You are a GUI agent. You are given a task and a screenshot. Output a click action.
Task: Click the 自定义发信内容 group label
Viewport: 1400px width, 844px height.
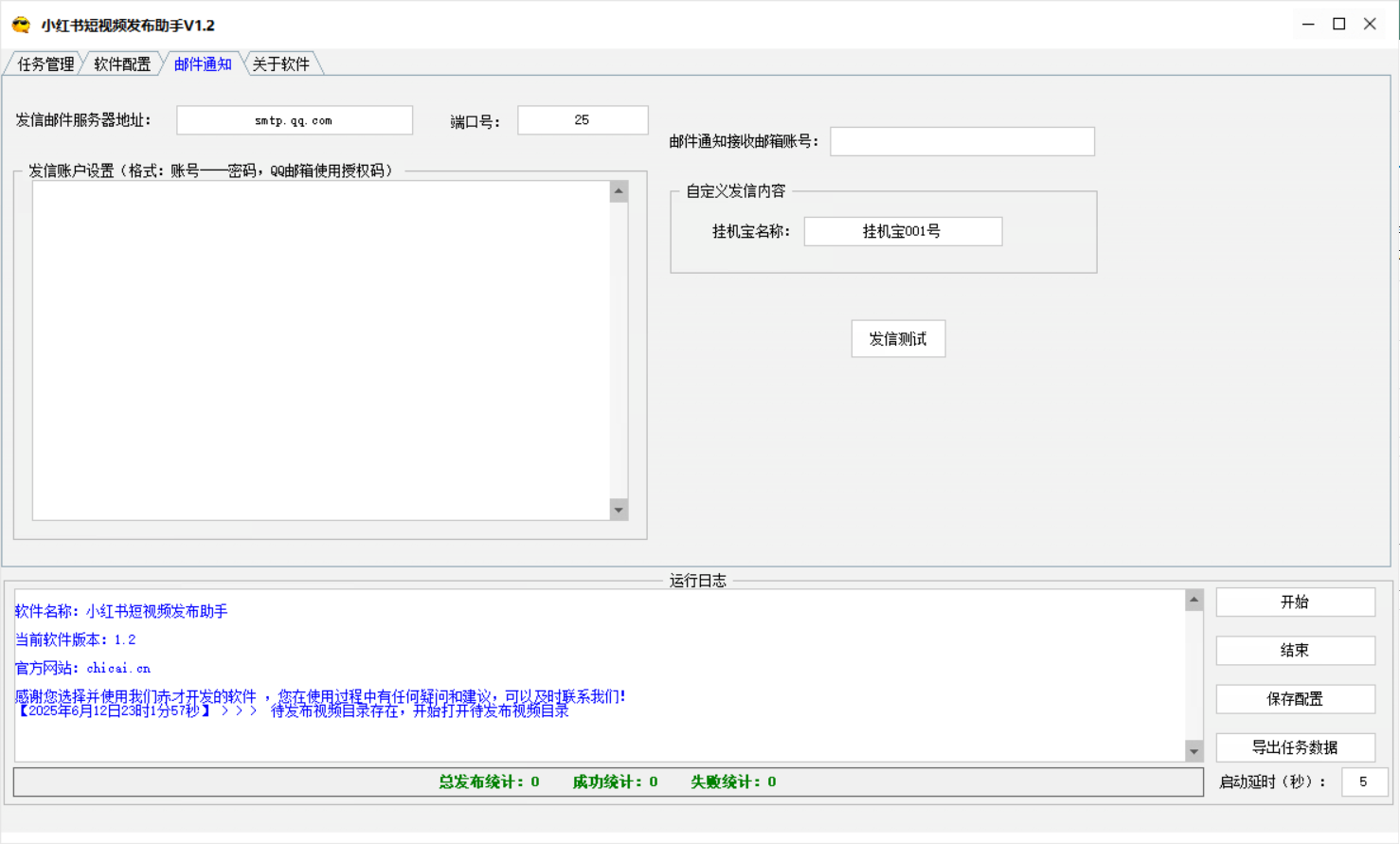click(x=736, y=191)
